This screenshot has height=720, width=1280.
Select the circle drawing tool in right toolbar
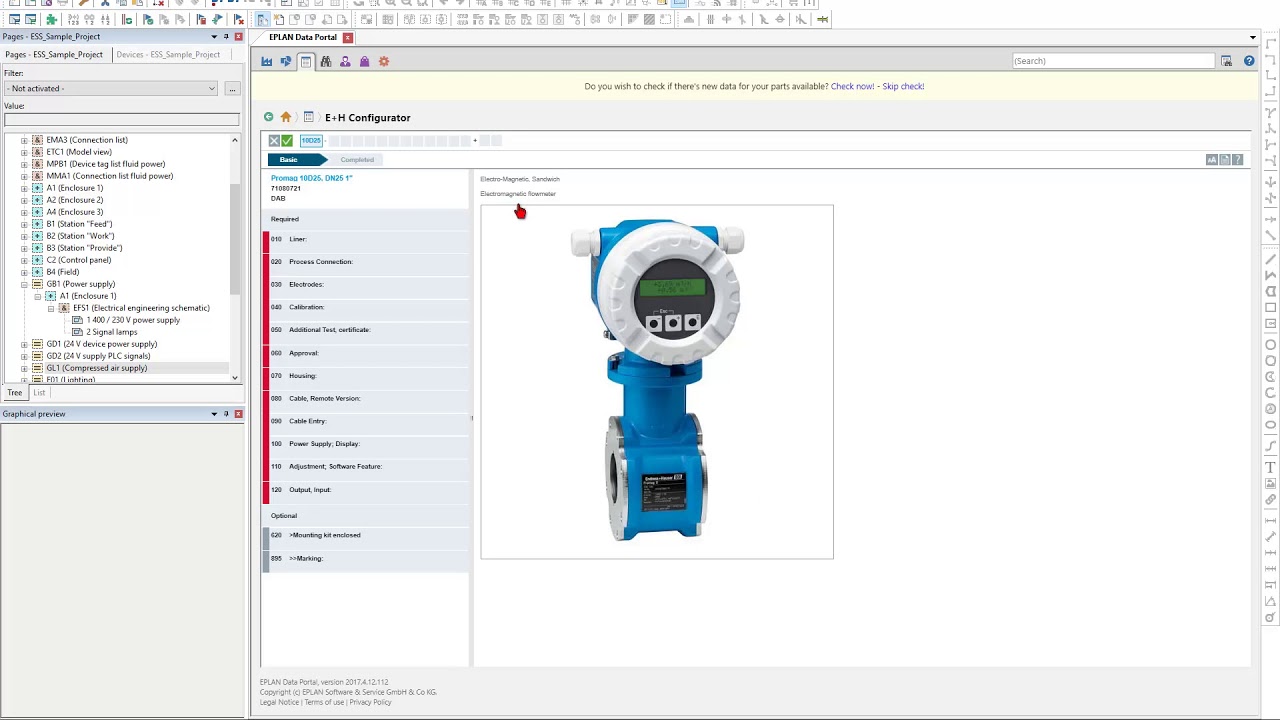[x=1271, y=345]
